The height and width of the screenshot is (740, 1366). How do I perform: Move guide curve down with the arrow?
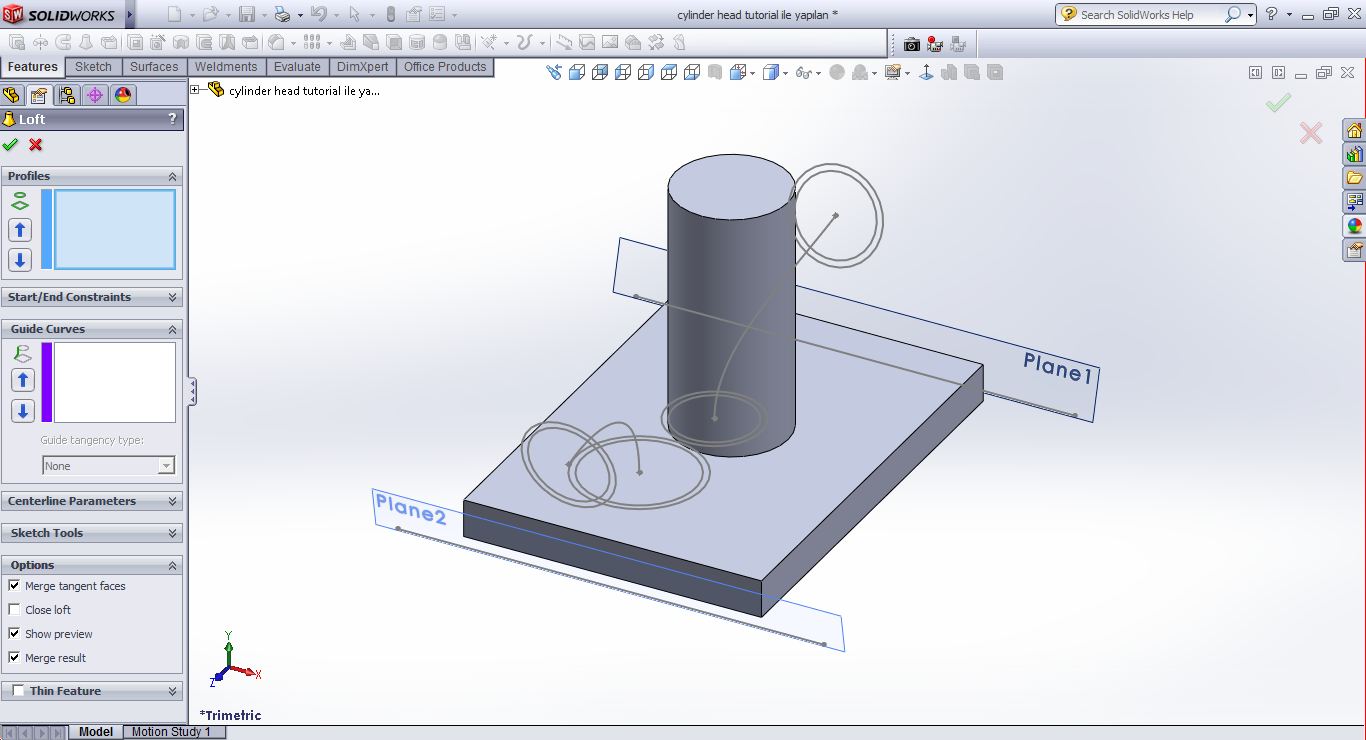[22, 411]
